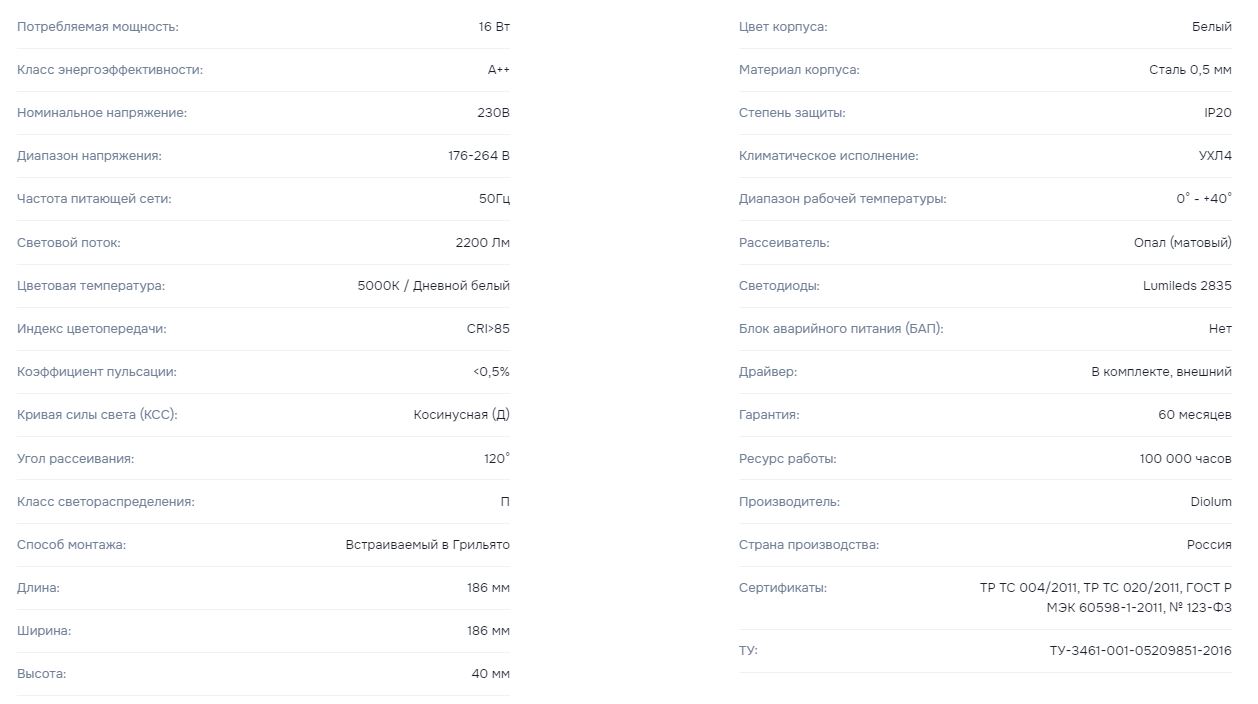Select the 'Косинусная (Д)' value
Viewport: 1258px width, 704px height.
click(x=461, y=415)
